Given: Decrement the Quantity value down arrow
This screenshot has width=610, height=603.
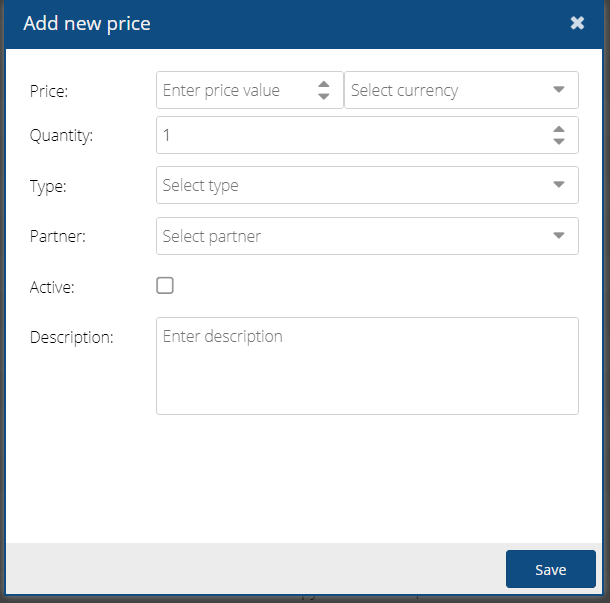Looking at the screenshot, I should (558, 141).
